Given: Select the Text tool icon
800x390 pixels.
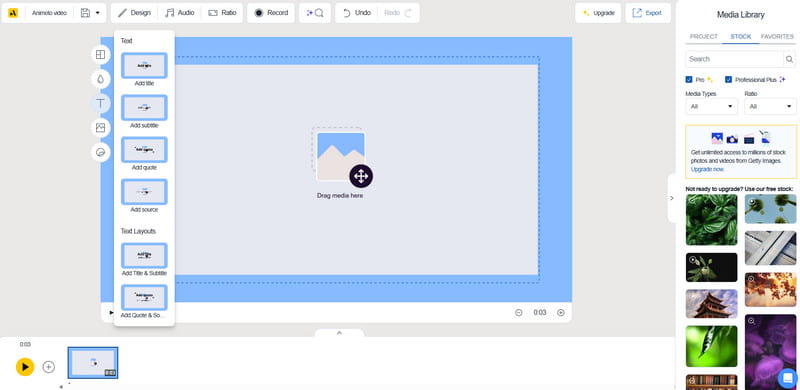Looking at the screenshot, I should (101, 104).
